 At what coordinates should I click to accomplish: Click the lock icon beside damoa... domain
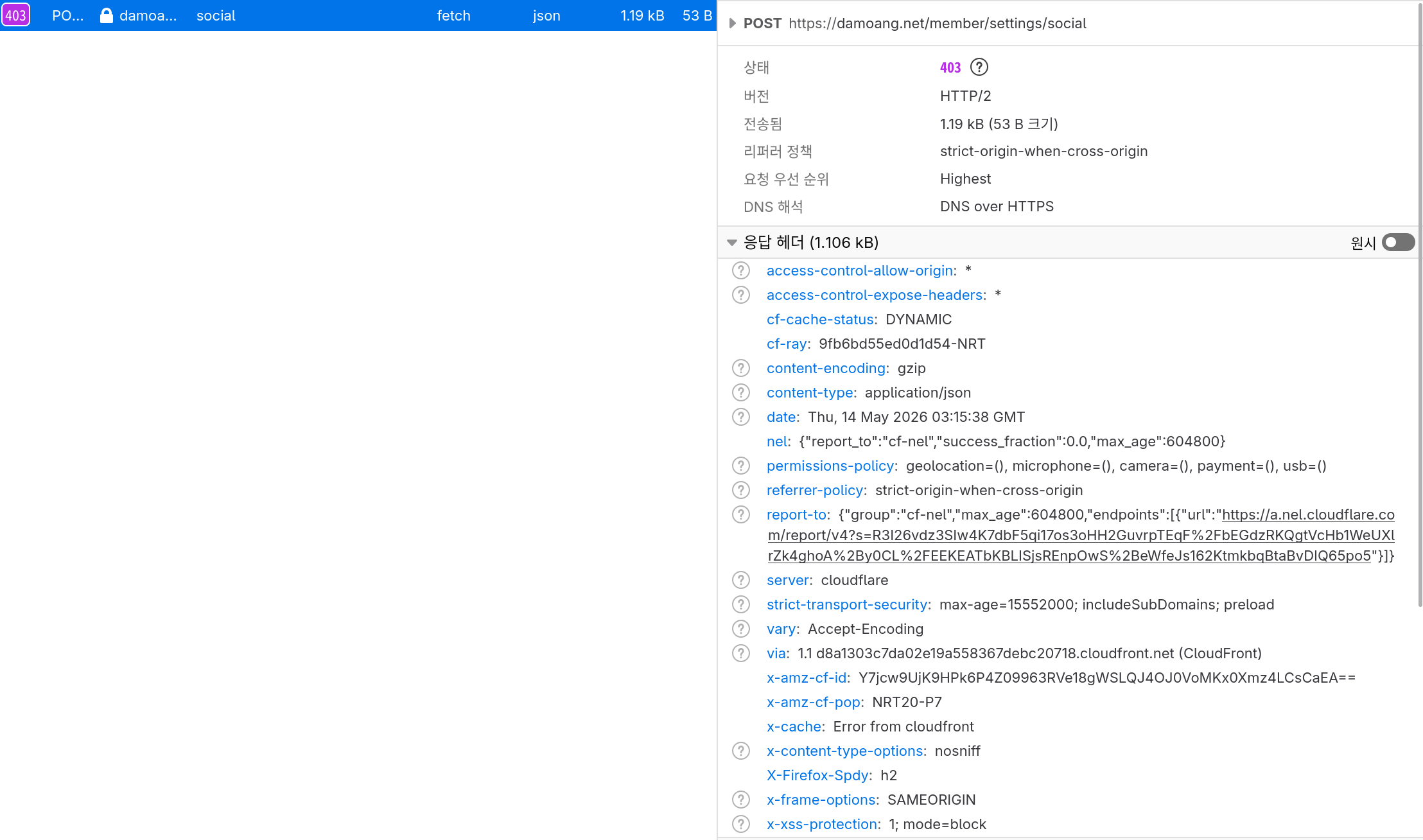pyautogui.click(x=107, y=15)
